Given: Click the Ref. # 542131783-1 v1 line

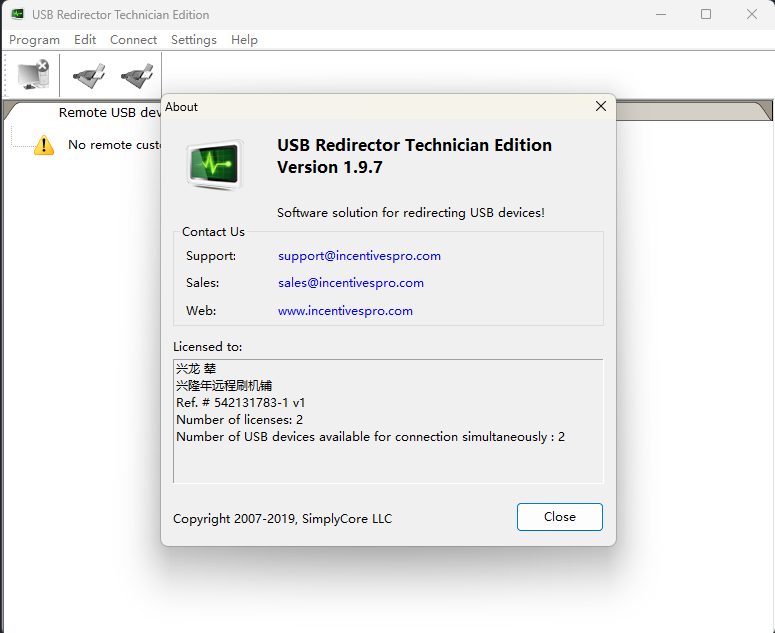Looking at the screenshot, I should tap(241, 403).
